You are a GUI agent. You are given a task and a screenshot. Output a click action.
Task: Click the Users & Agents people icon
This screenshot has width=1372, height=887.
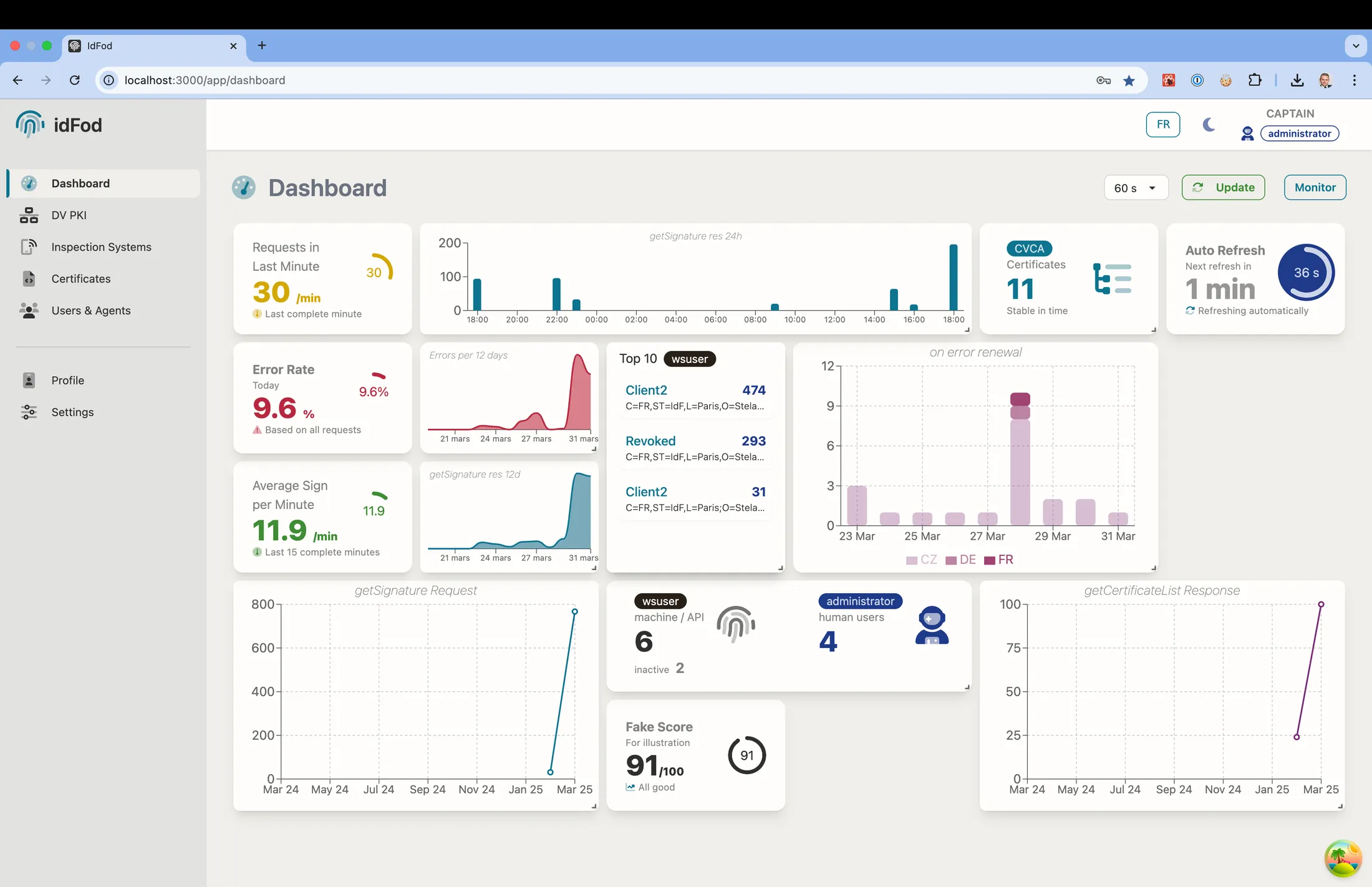[29, 311]
